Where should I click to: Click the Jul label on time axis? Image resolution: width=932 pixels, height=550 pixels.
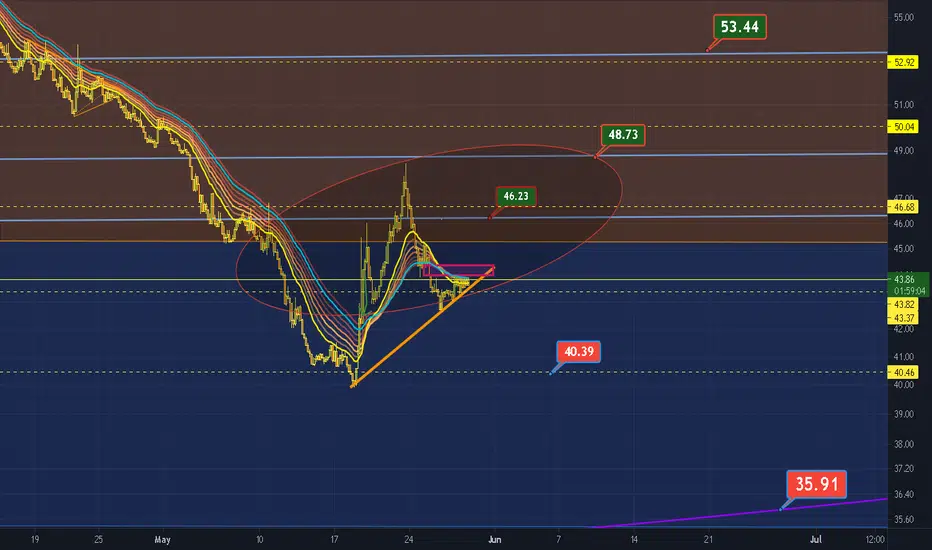[816, 540]
